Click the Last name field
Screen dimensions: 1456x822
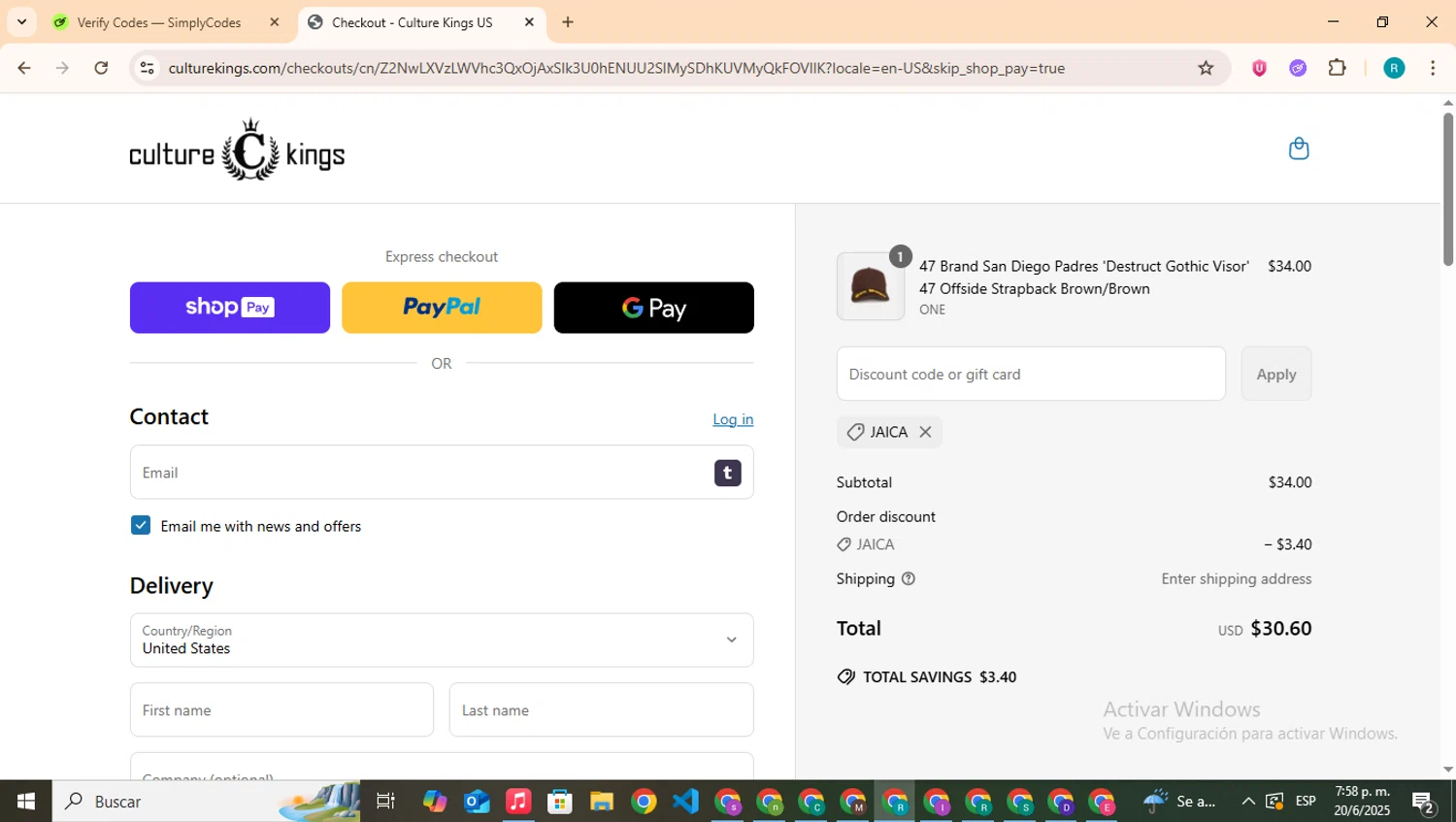[x=601, y=709]
